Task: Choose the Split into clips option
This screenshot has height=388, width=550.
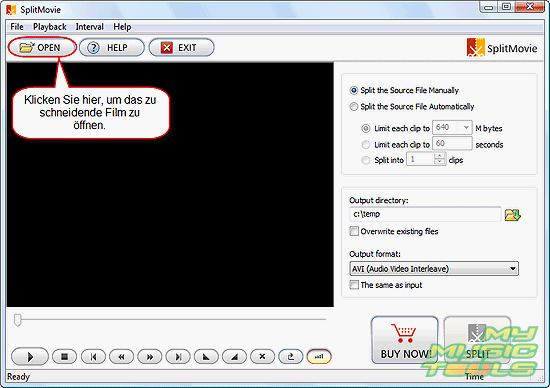Action: (365, 160)
